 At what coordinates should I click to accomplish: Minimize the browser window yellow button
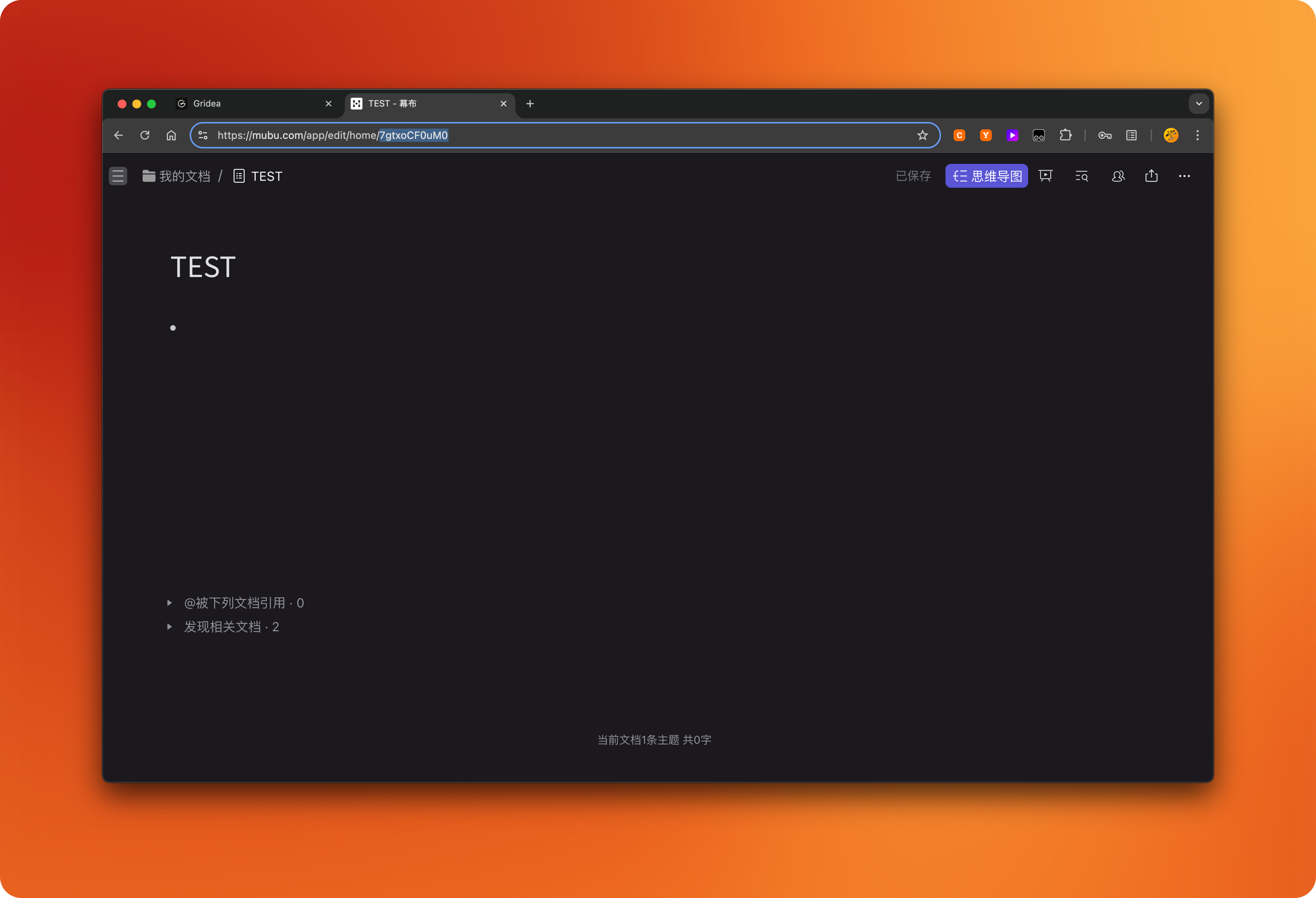(x=136, y=104)
